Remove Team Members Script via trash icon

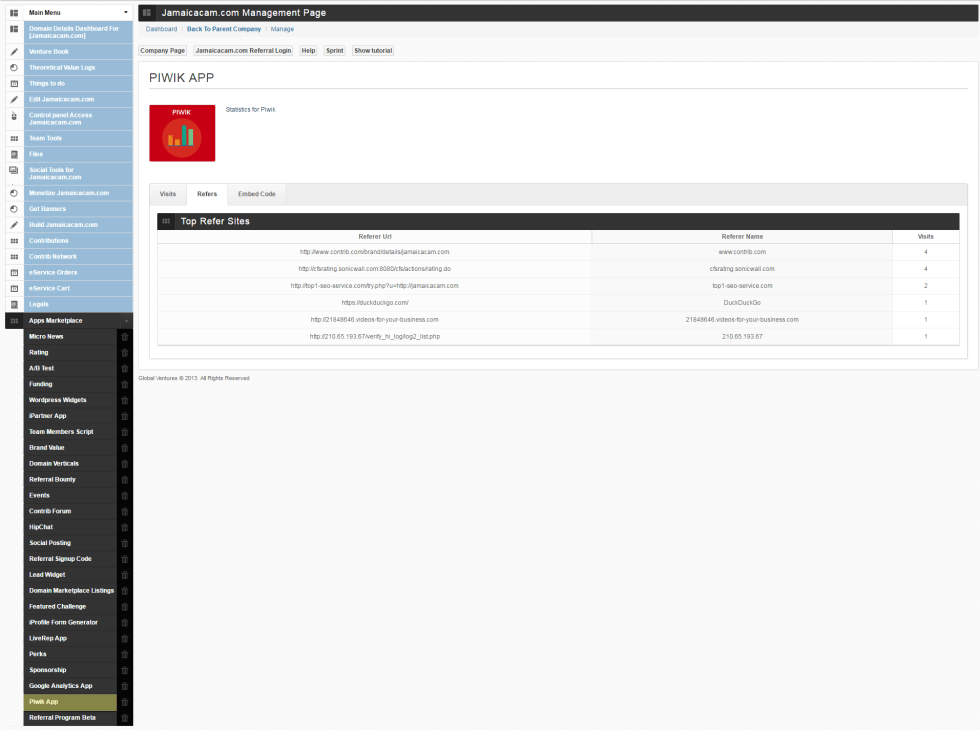pyautogui.click(x=125, y=432)
